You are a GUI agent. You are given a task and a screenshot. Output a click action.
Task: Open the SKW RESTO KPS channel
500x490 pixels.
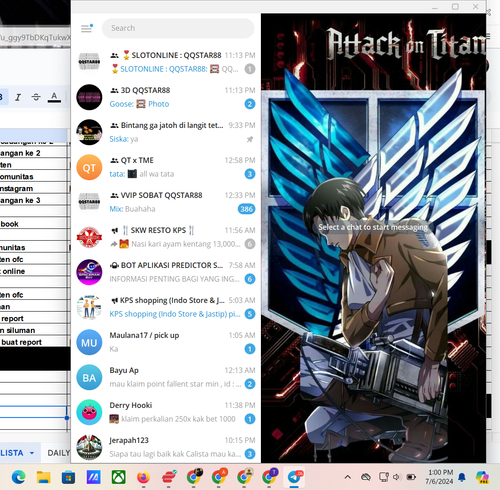(x=166, y=237)
